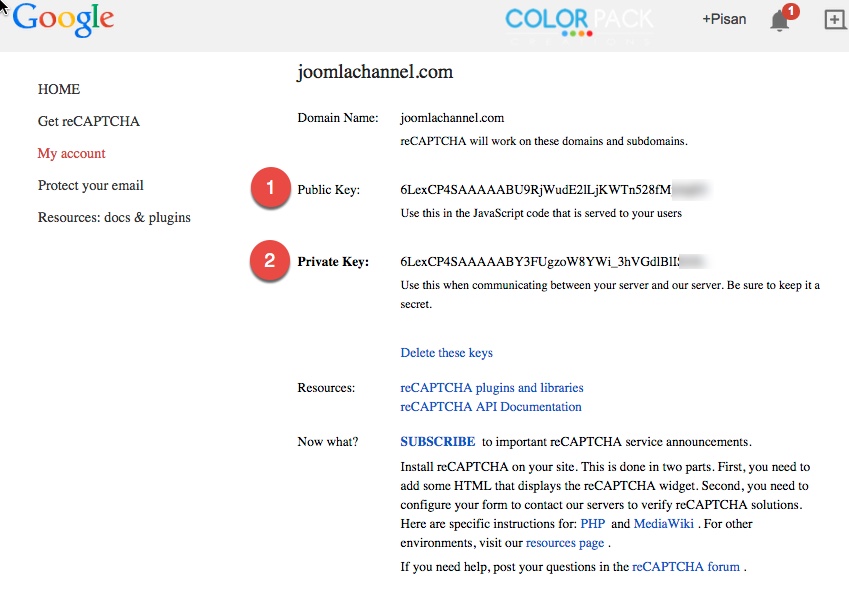Click the Domain Name value joomlachannel.com

point(452,118)
